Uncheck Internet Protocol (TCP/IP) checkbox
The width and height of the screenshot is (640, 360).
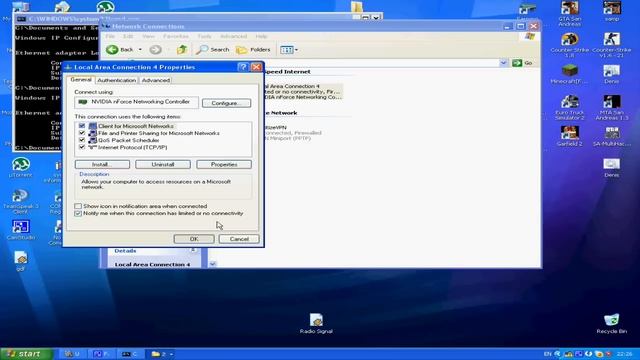point(82,147)
